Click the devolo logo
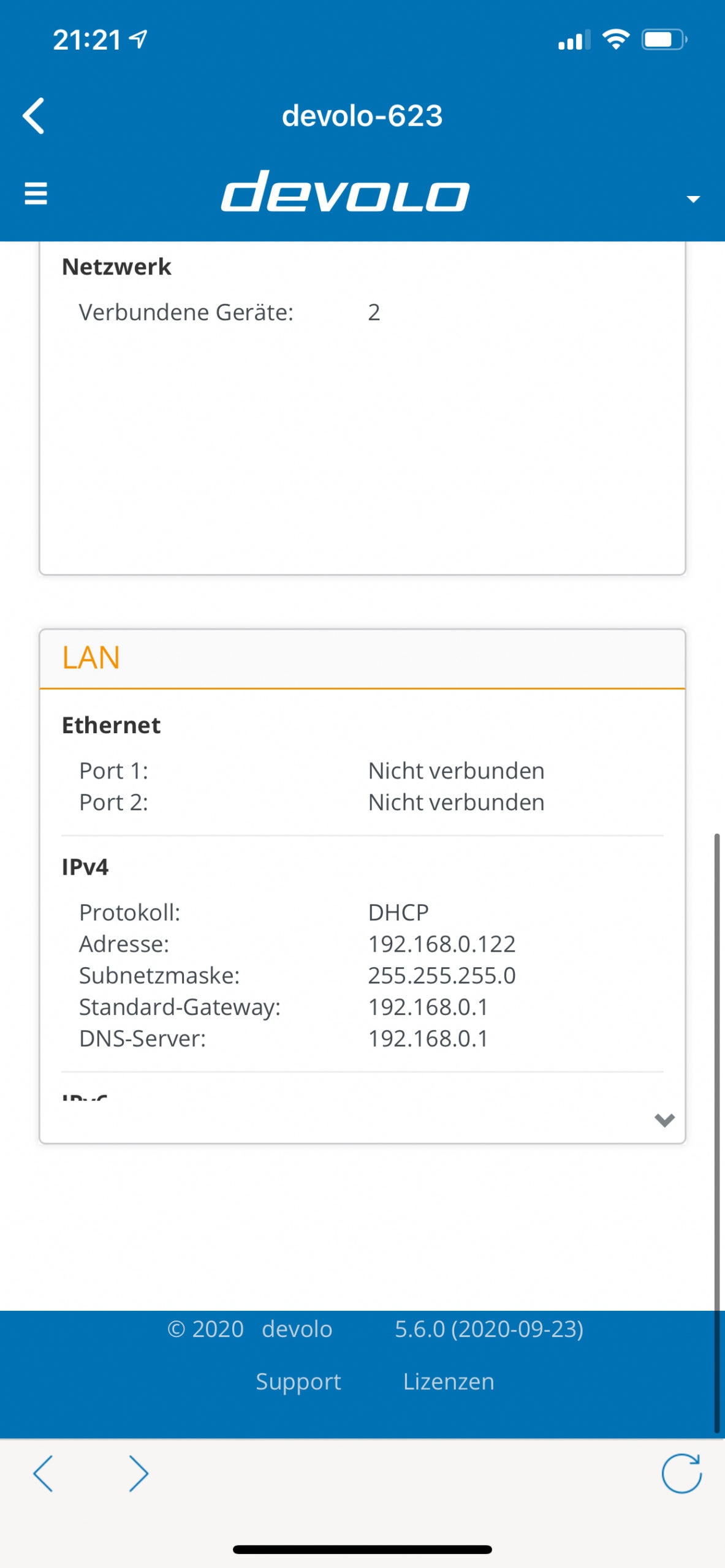The height and width of the screenshot is (1568, 725). pos(345,191)
